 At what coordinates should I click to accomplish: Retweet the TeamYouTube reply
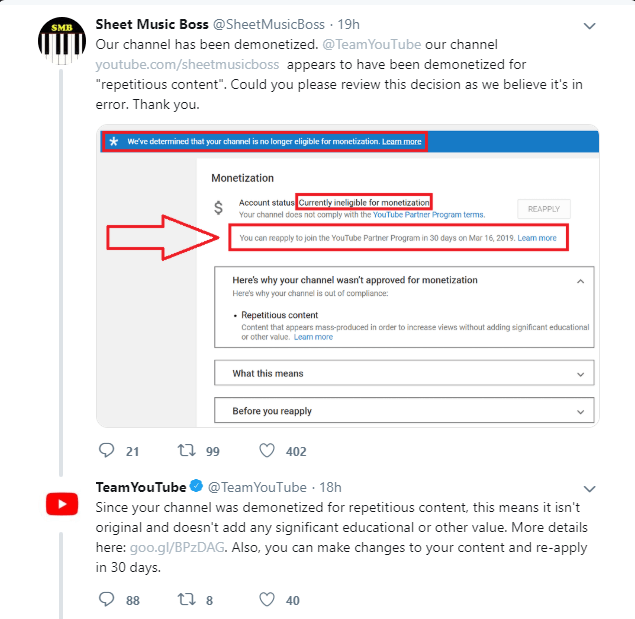(186, 600)
